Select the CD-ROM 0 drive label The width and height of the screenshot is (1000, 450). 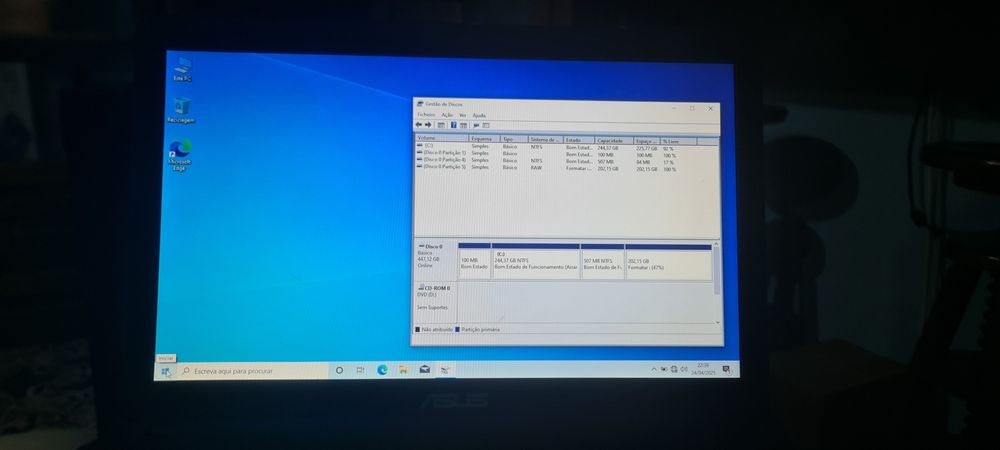pyautogui.click(x=436, y=302)
